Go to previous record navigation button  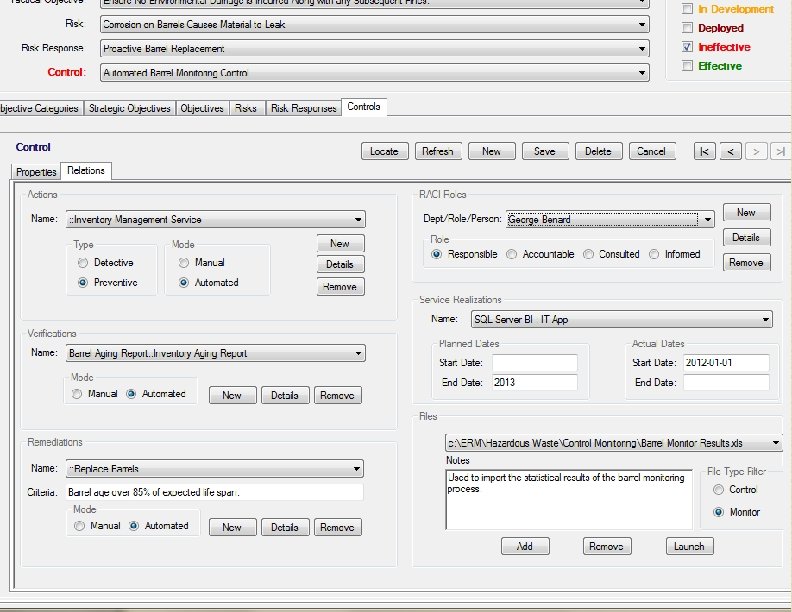click(730, 151)
